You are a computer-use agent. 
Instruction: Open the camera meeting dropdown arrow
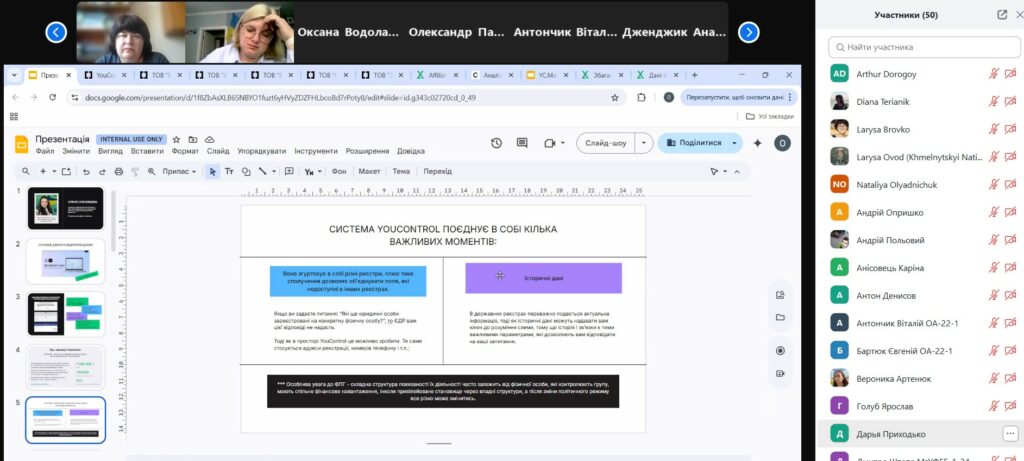click(x=563, y=143)
